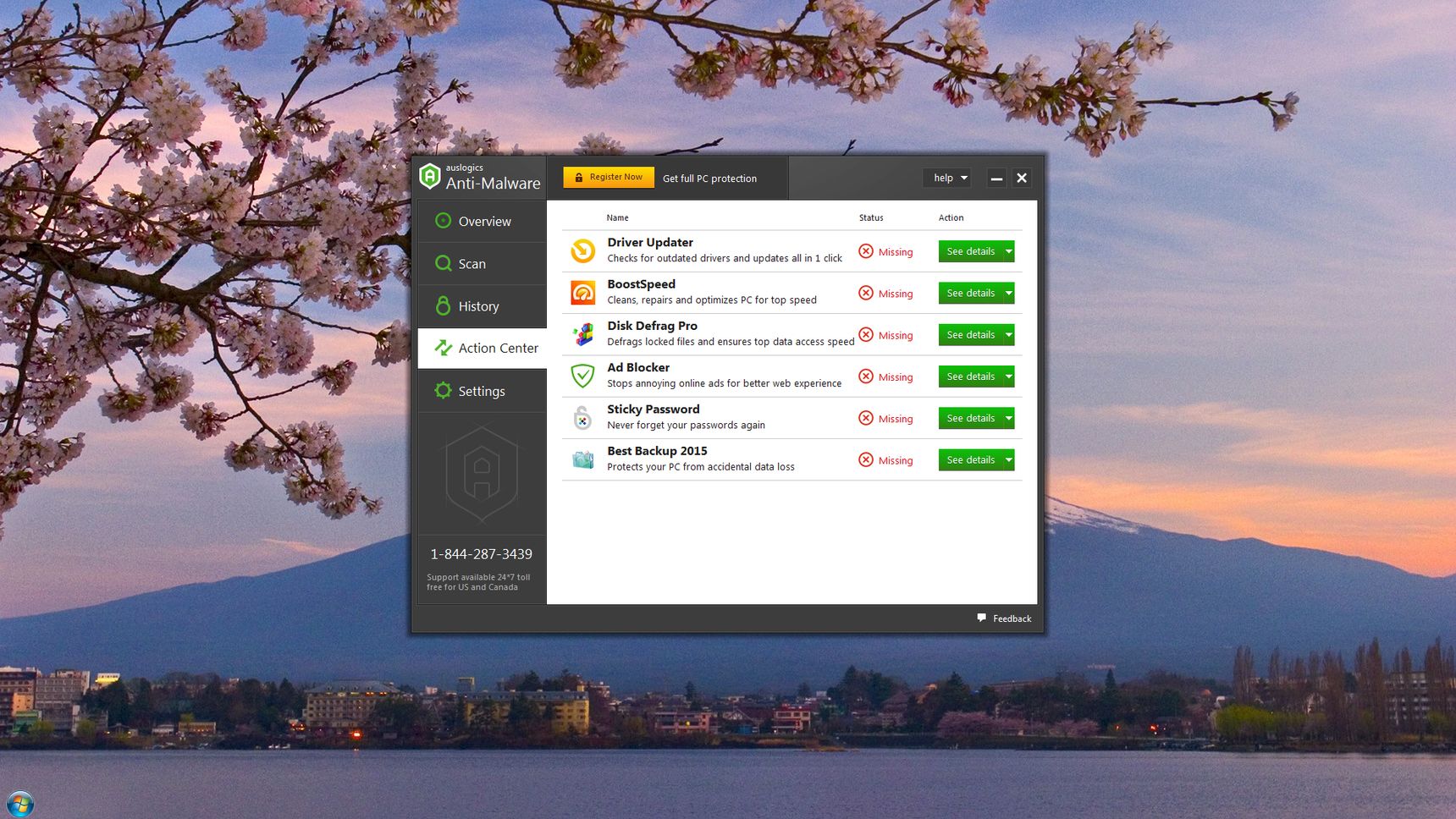Click the Ad Blocker shield icon
Viewport: 1456px width, 819px height.
pos(582,376)
